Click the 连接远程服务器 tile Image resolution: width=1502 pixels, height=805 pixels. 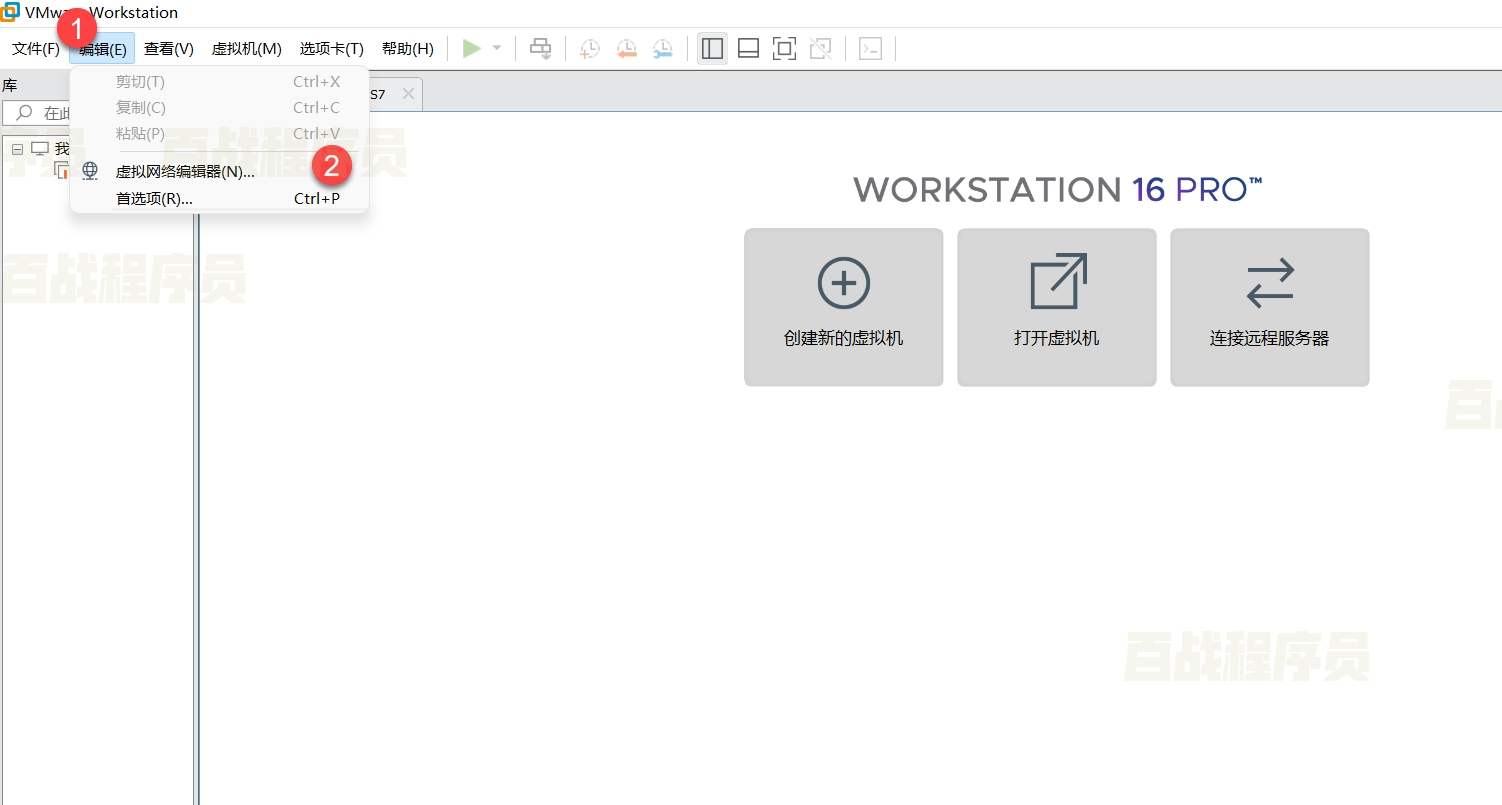coord(1270,307)
